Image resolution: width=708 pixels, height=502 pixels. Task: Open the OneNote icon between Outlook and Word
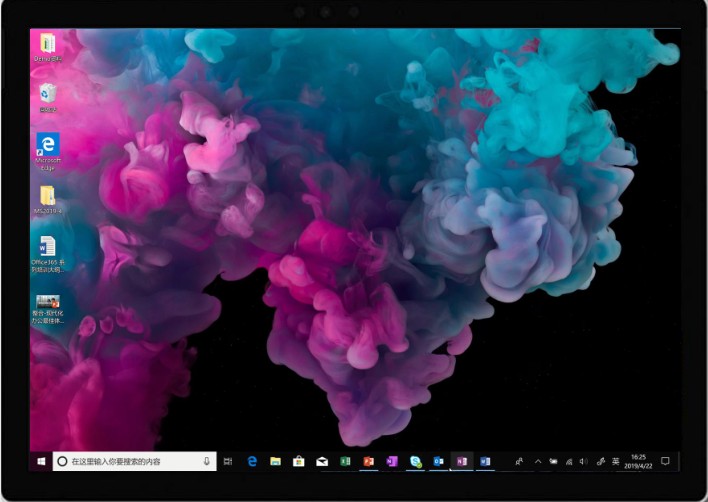462,461
